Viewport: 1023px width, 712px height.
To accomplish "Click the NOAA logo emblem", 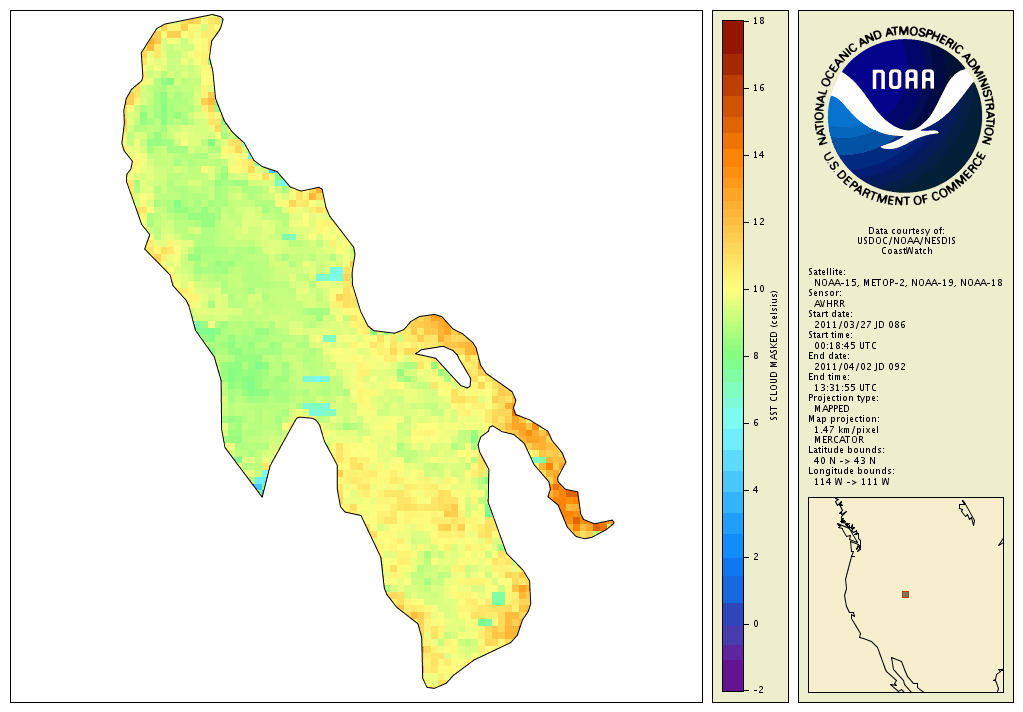I will click(x=906, y=117).
